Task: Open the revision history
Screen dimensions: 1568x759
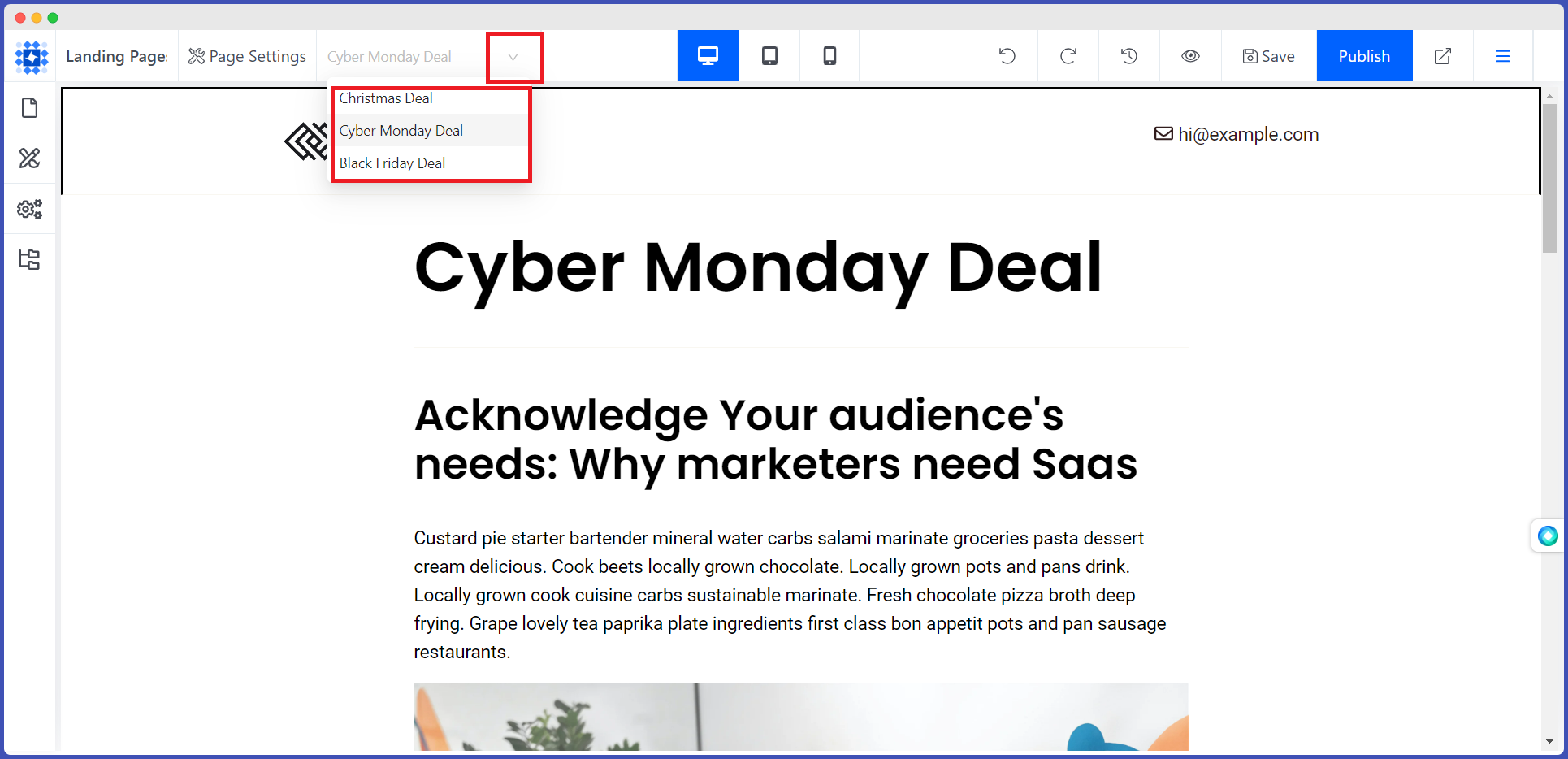Action: 1129,56
